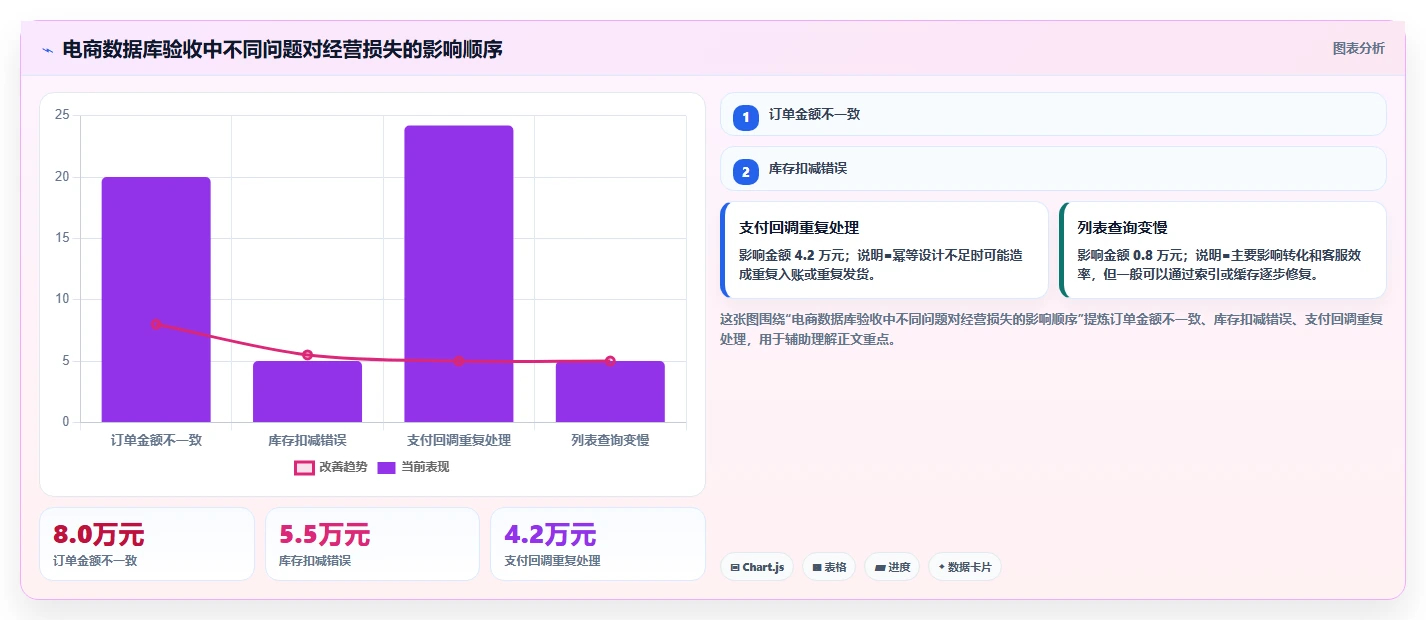The width and height of the screenshot is (1426, 620).
Task: Click the chart title heading text
Action: [x=282, y=49]
